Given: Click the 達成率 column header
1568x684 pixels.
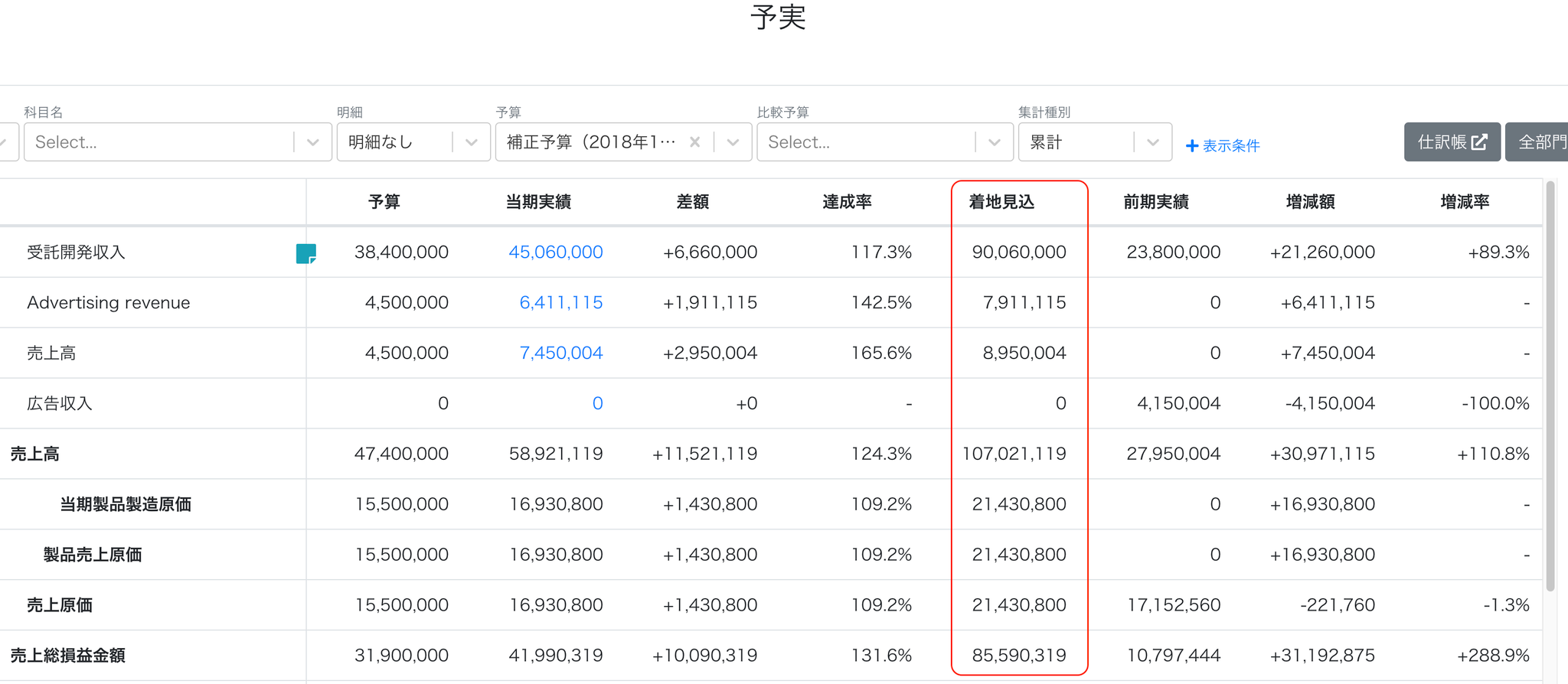Looking at the screenshot, I should (x=847, y=202).
